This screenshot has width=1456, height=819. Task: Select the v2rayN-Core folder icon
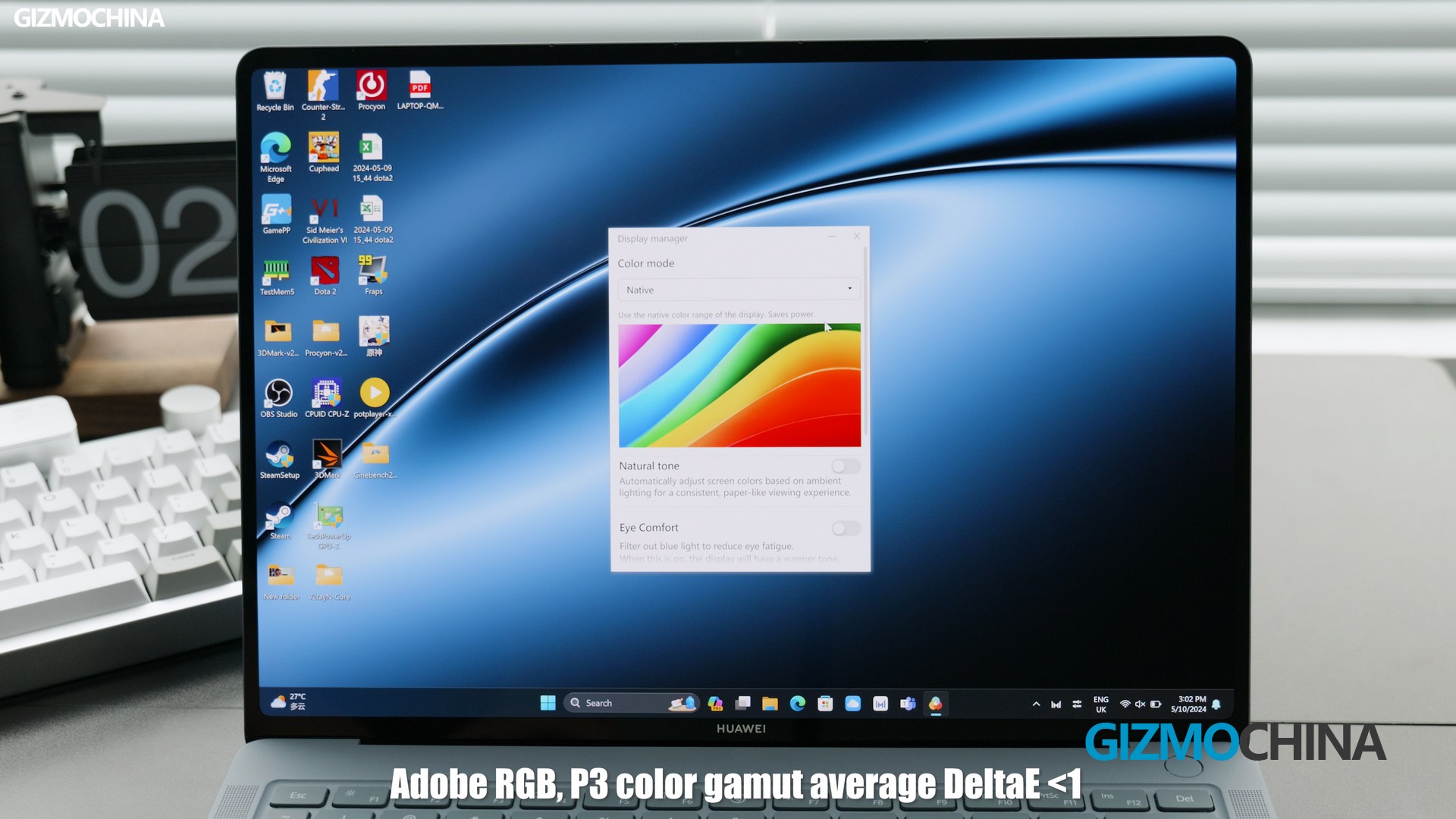pos(329,582)
